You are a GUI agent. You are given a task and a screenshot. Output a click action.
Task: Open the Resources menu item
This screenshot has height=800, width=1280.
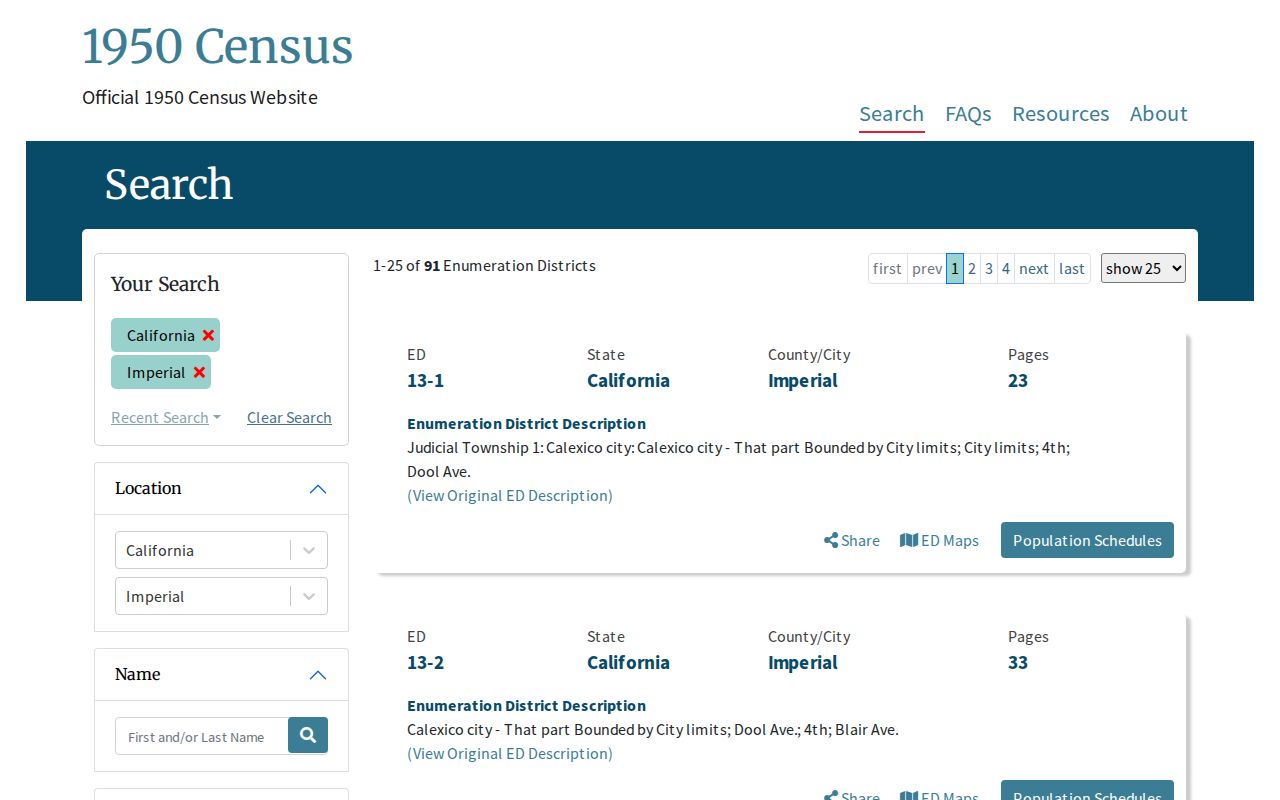1061,114
